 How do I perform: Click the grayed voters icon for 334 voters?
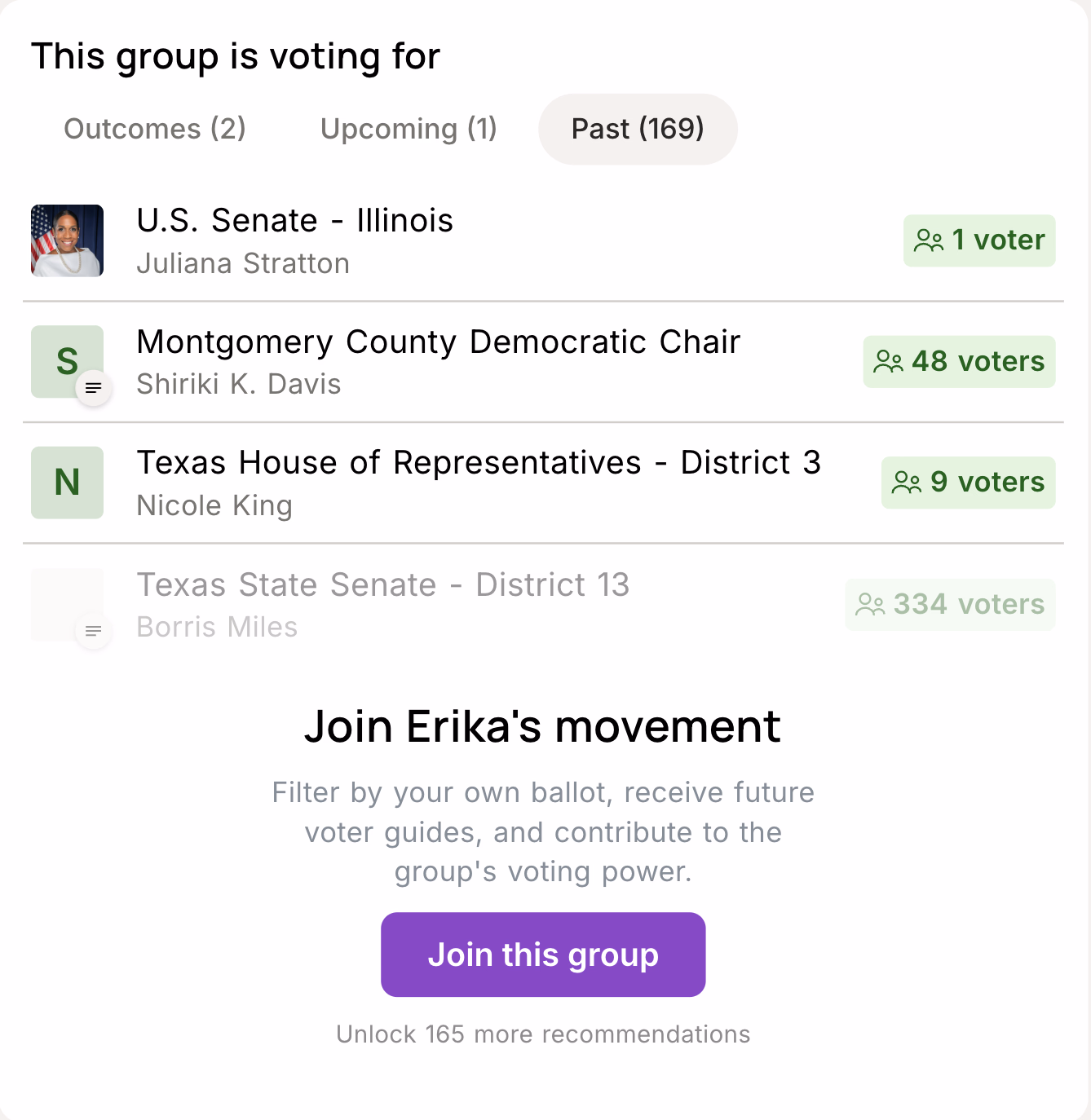(x=871, y=604)
